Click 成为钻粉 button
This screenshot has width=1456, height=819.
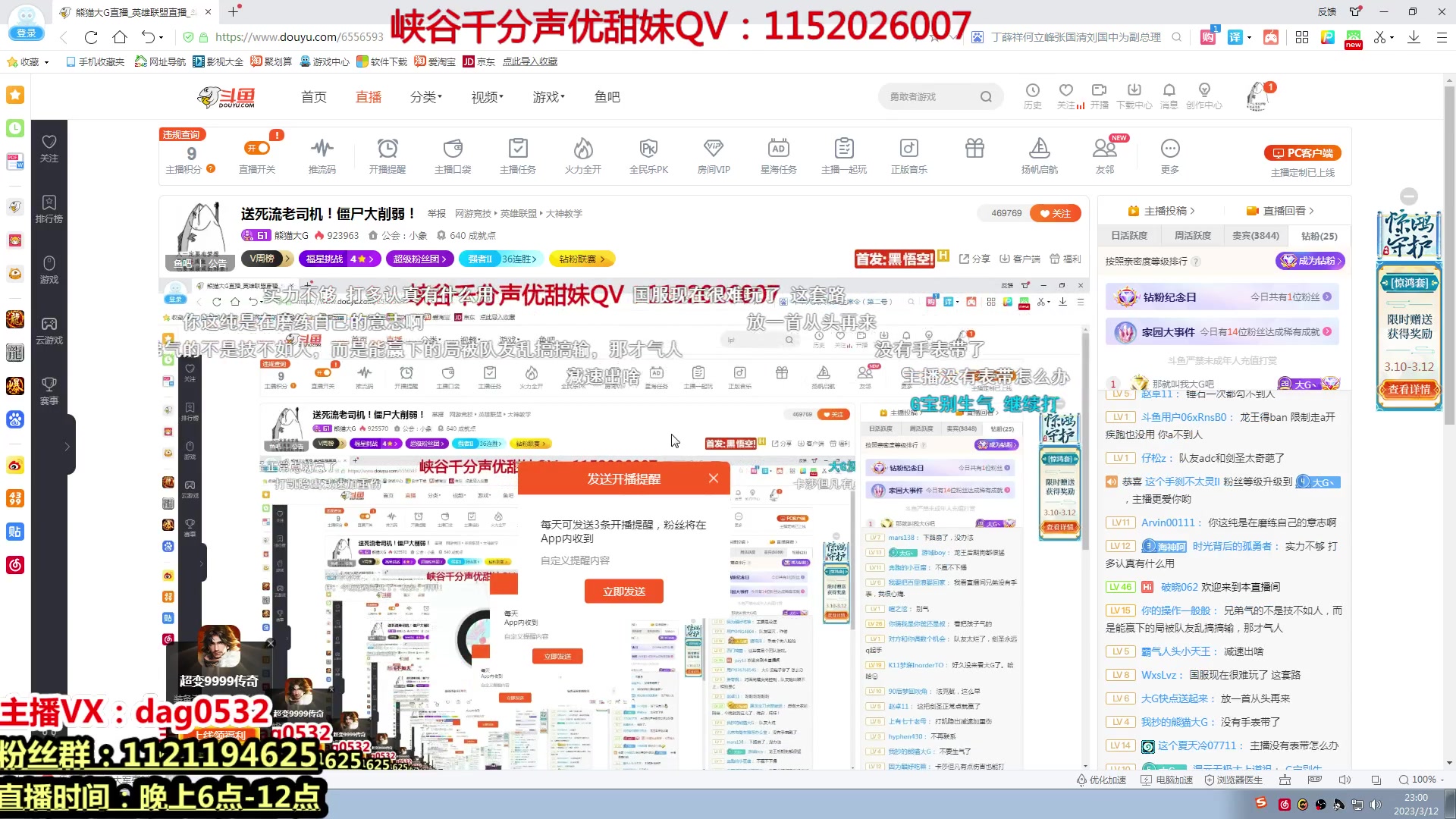pos(1310,261)
